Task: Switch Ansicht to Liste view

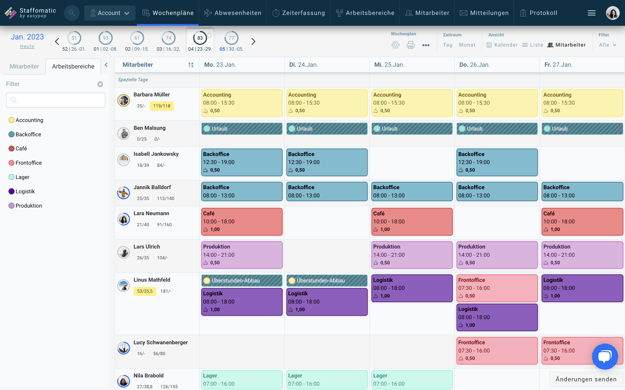Action: click(533, 45)
